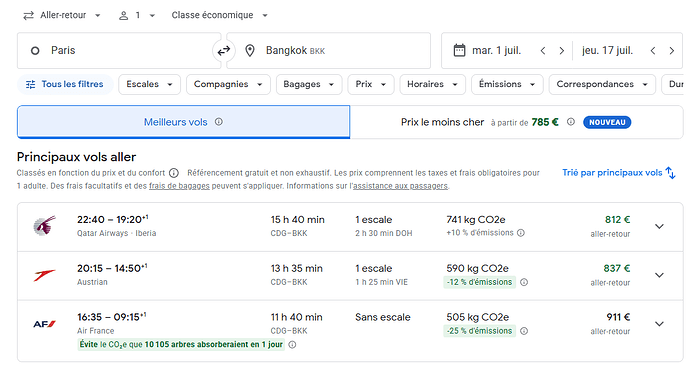Open Classe économique cabin dropdown

click(x=219, y=15)
